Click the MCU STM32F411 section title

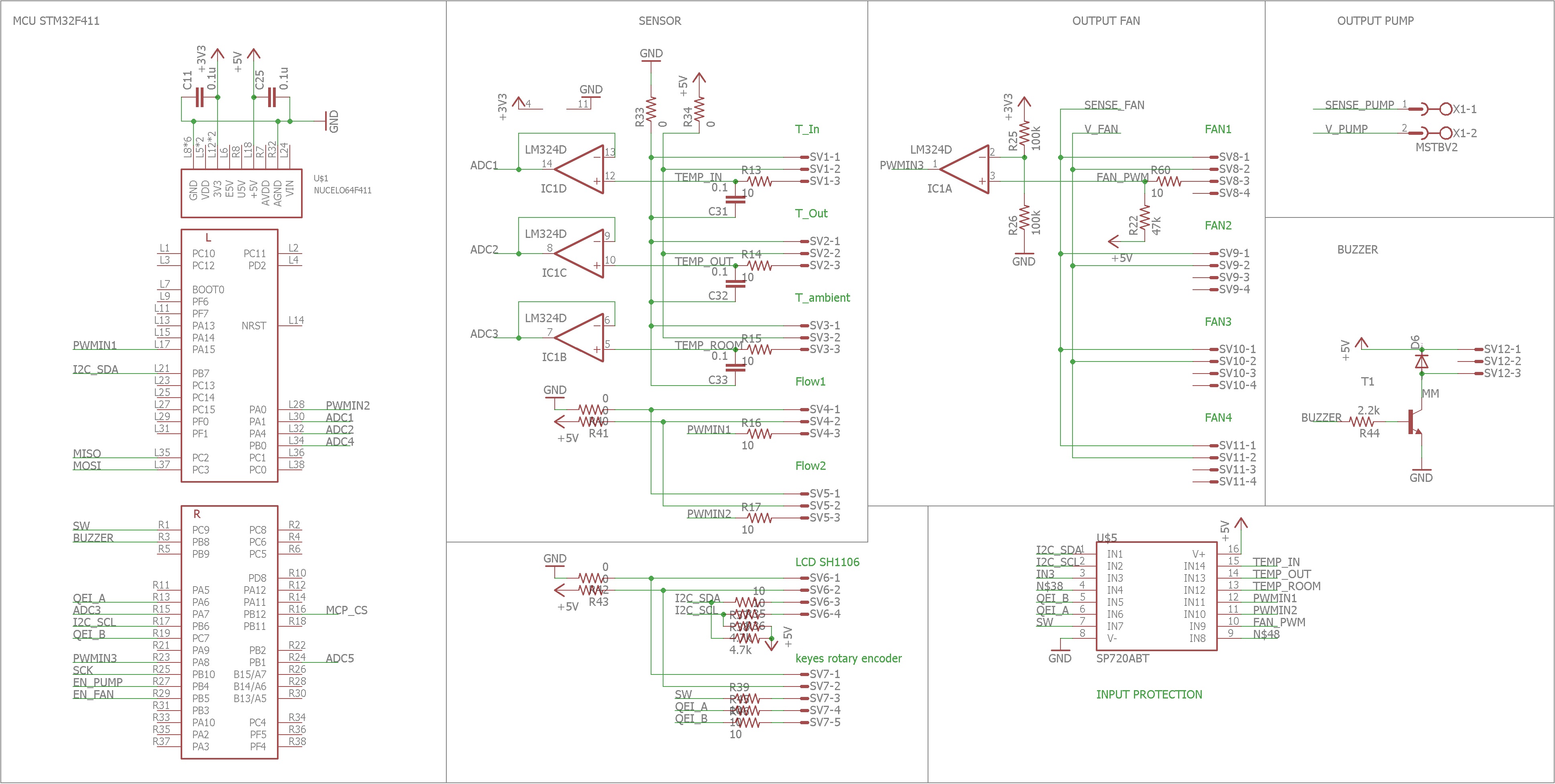[56, 20]
